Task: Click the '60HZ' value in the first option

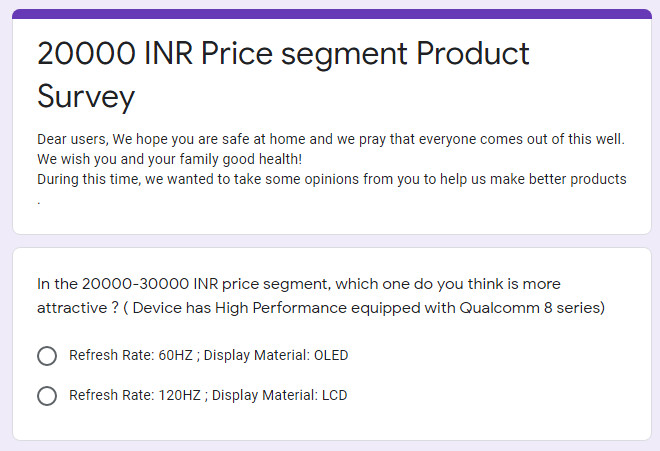Action: tap(176, 355)
